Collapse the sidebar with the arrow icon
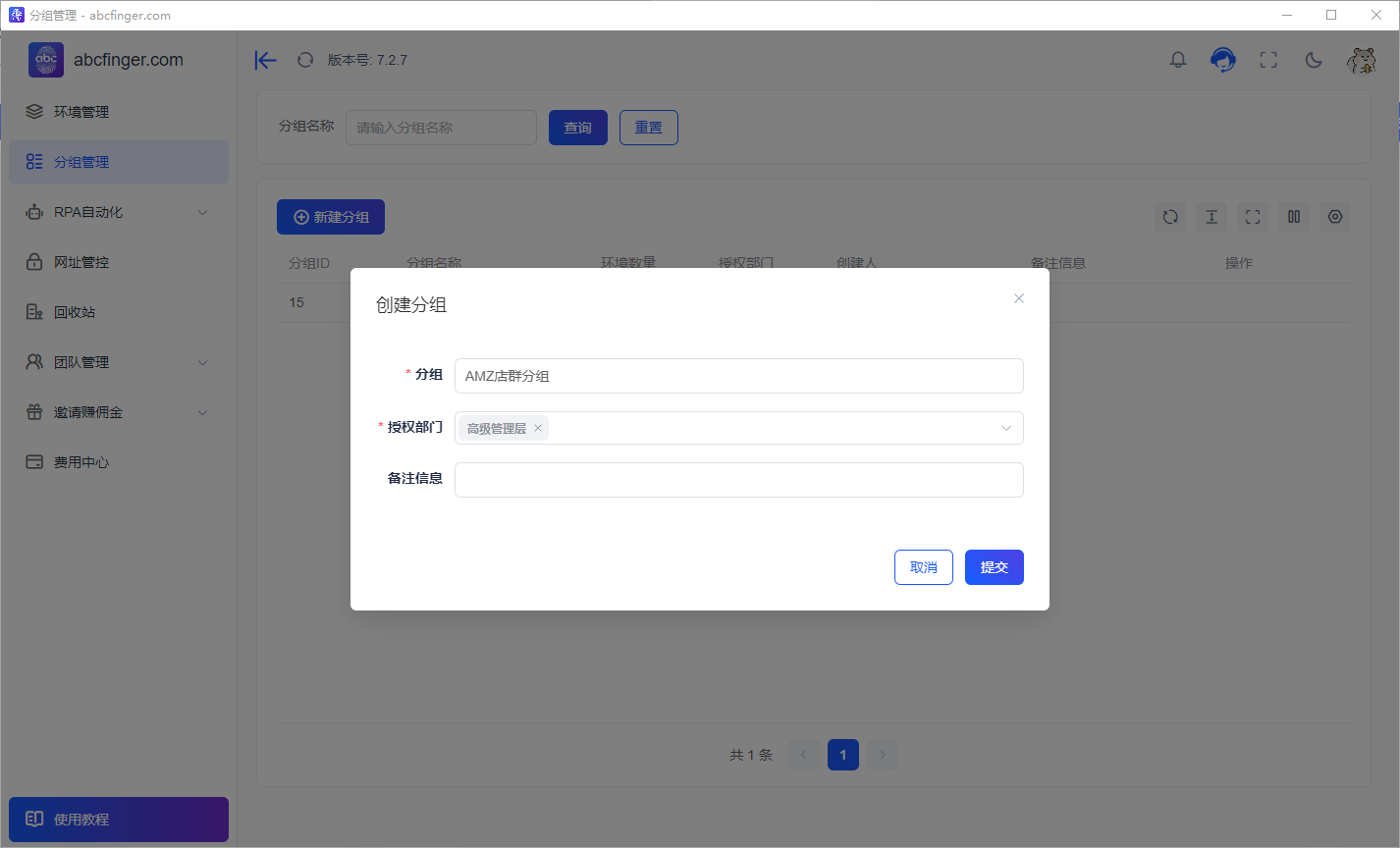The image size is (1400, 848). click(x=265, y=60)
